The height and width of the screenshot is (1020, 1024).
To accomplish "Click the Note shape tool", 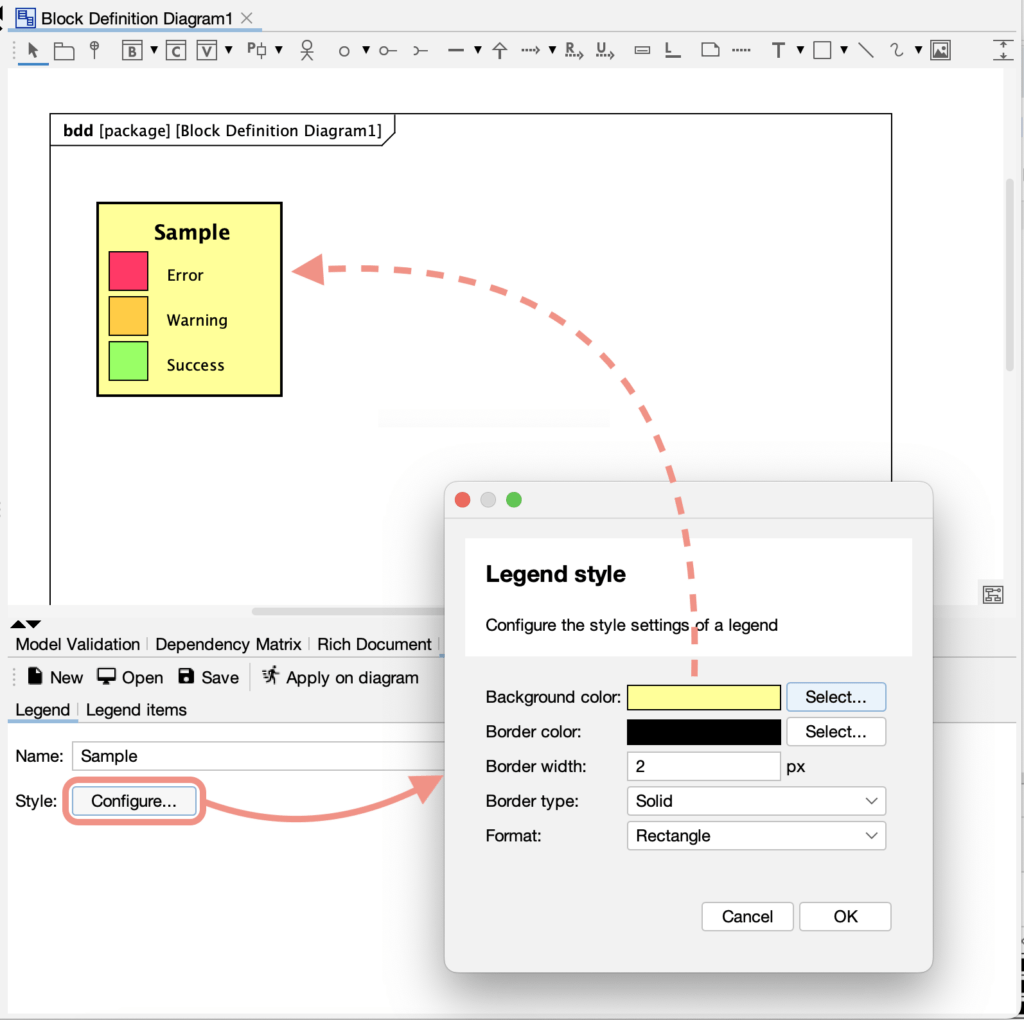I will 710,50.
